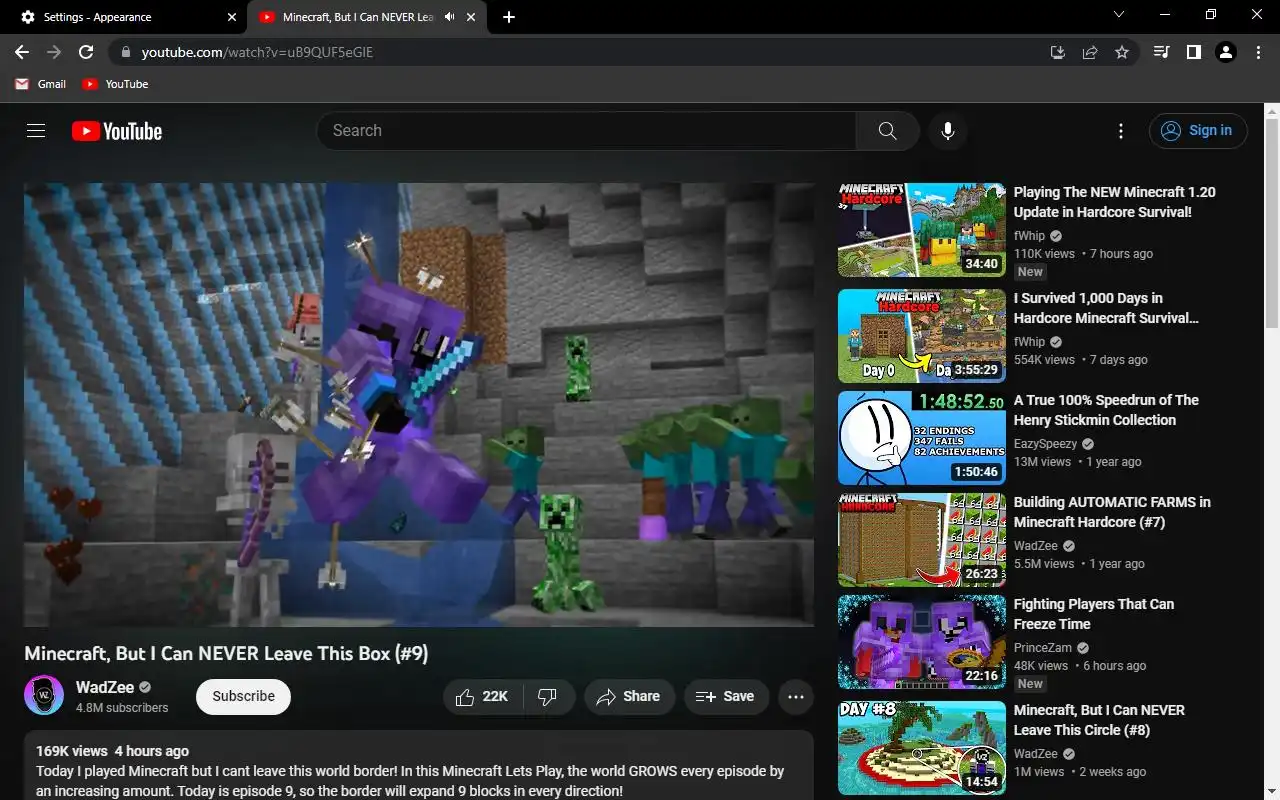Image resolution: width=1280 pixels, height=800 pixels.
Task: Open tab search chevron dropdown
Action: (1119, 15)
